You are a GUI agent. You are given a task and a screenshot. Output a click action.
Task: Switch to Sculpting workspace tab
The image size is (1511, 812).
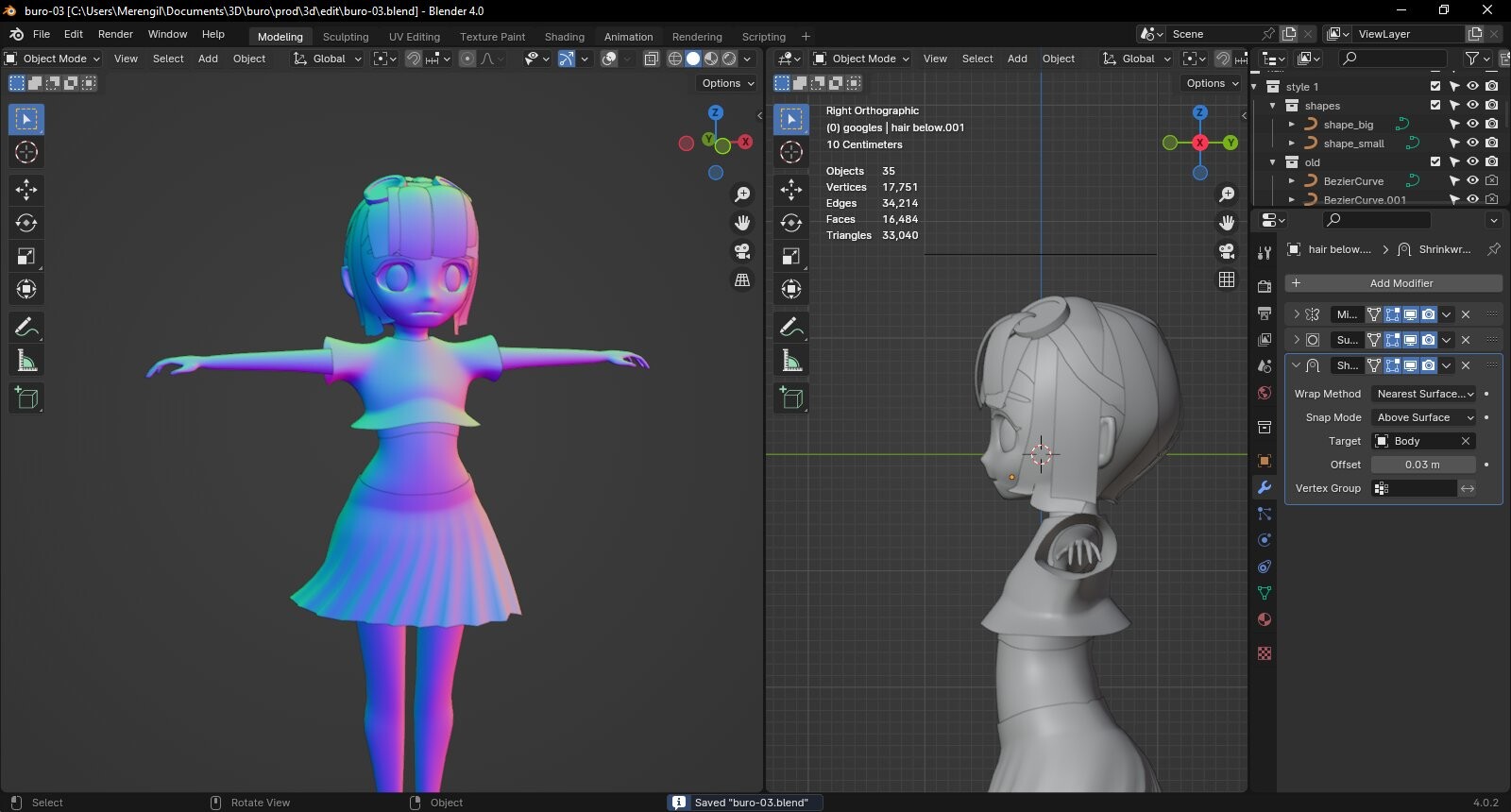[346, 37]
